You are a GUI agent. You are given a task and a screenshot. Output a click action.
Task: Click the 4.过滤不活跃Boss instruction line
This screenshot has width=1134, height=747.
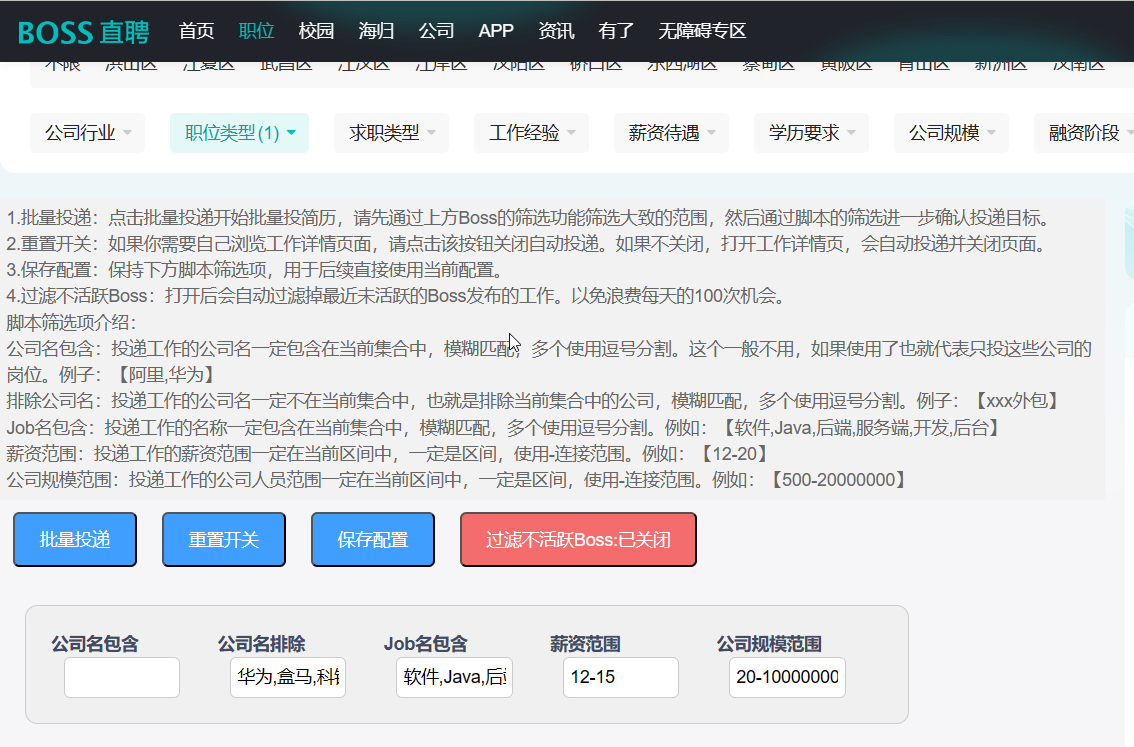click(397, 296)
